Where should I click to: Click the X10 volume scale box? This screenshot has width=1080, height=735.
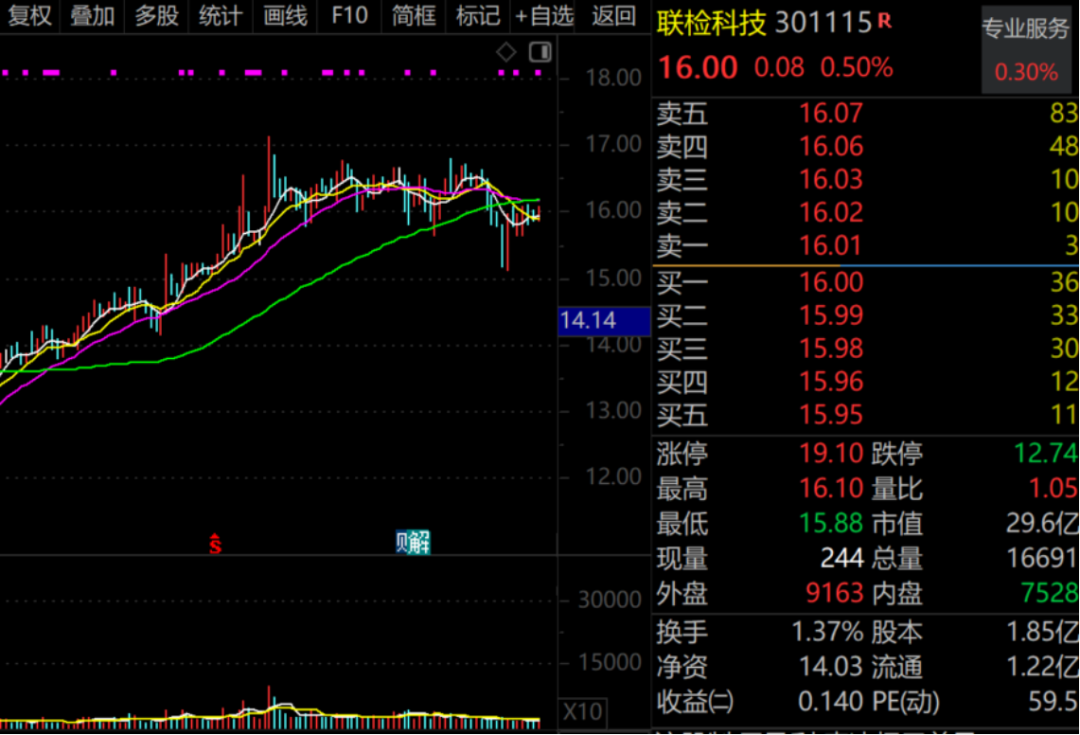pos(583,712)
